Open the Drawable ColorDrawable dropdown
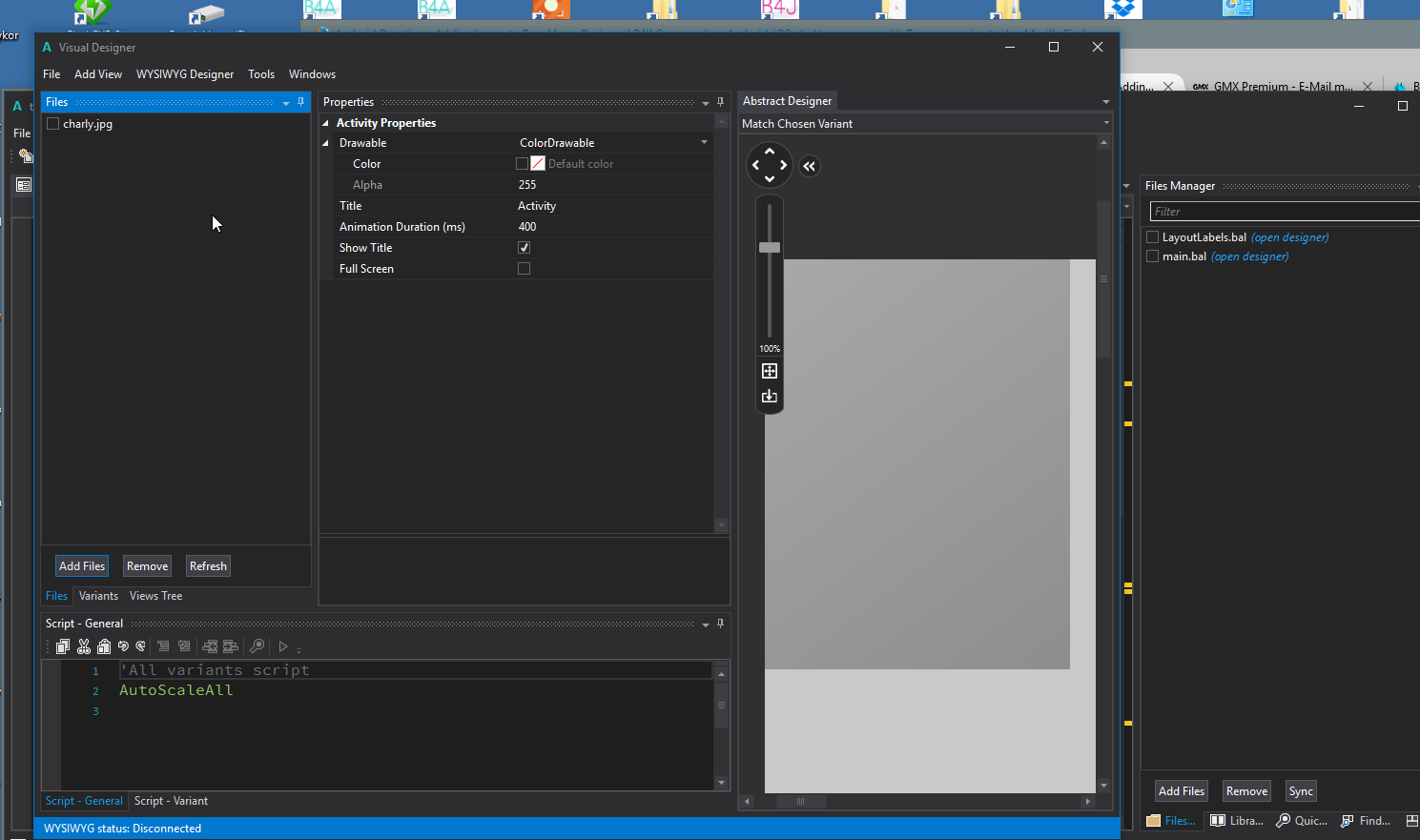The width and height of the screenshot is (1420, 840). pyautogui.click(x=705, y=143)
